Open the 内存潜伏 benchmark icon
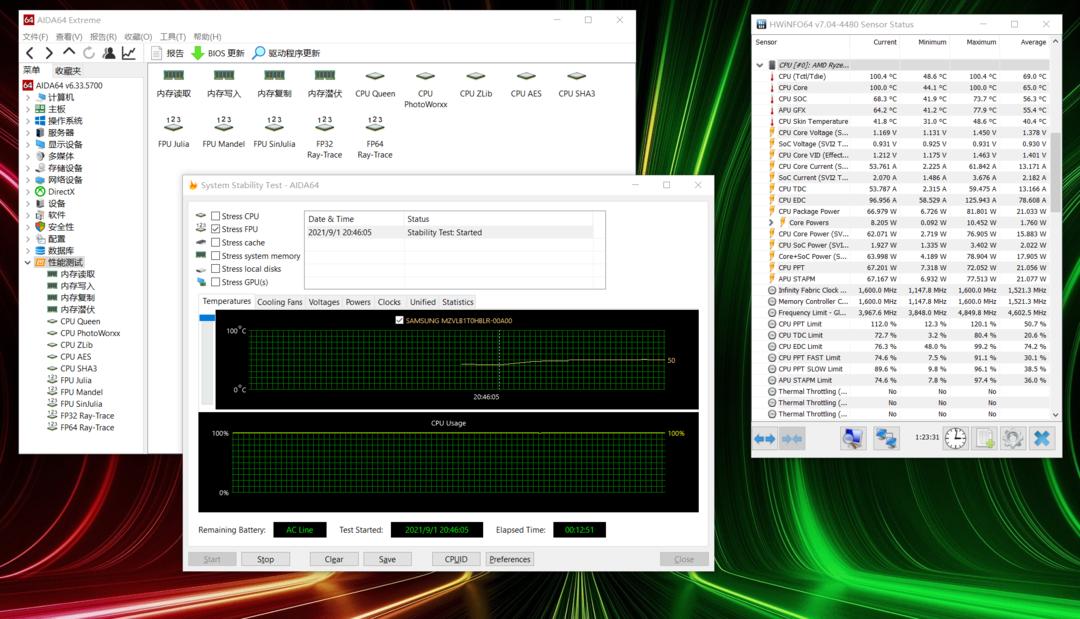This screenshot has width=1080, height=619. (324, 84)
